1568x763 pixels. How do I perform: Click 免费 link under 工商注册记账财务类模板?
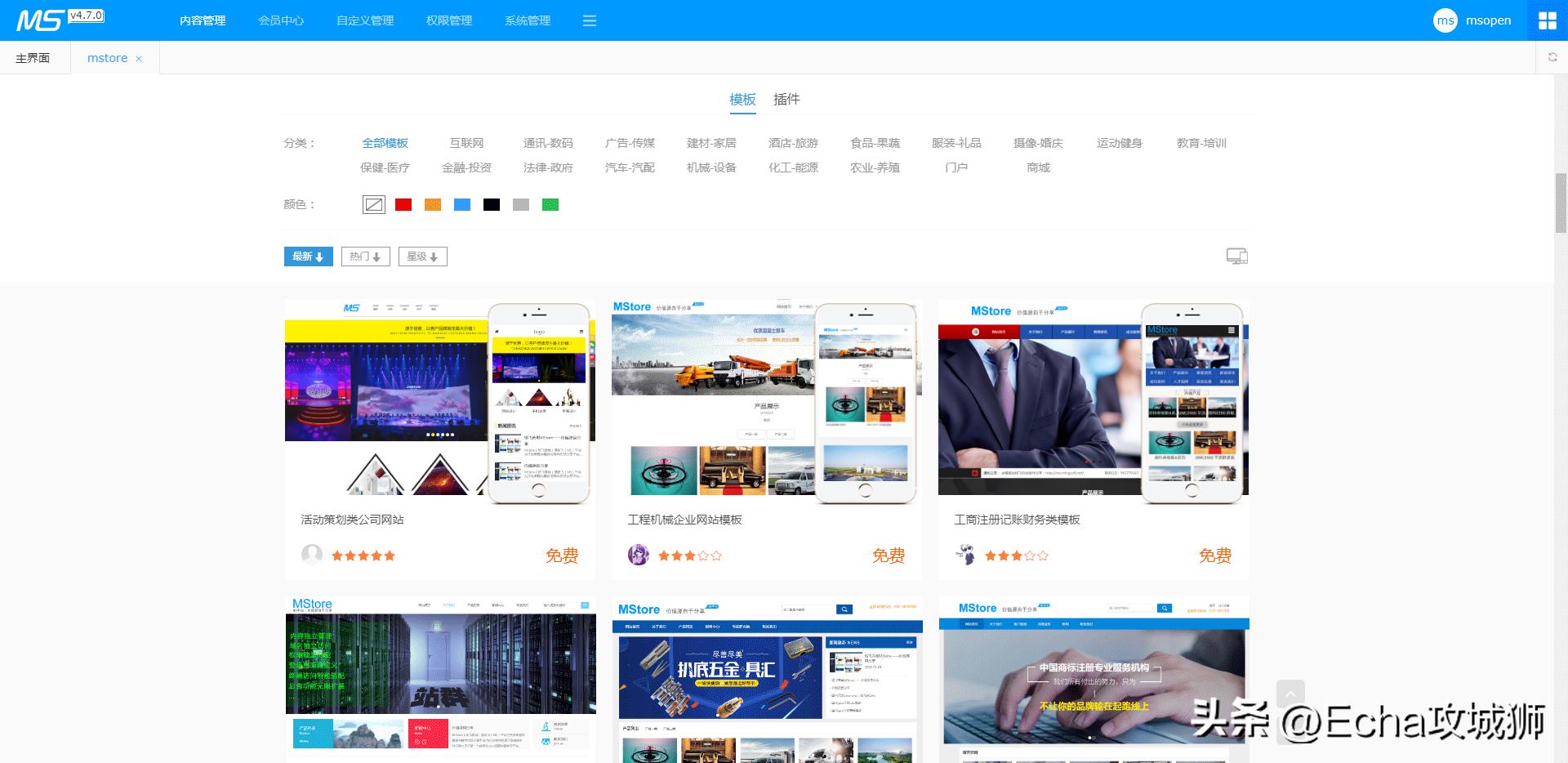[1214, 556]
